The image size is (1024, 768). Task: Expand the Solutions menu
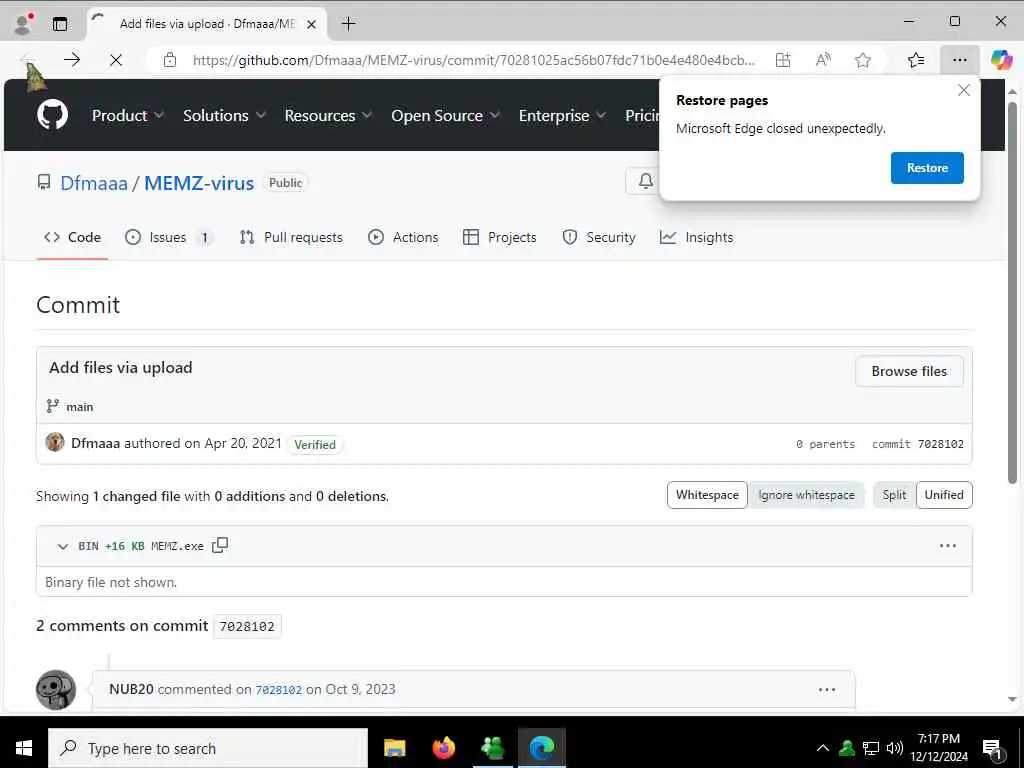[224, 116]
